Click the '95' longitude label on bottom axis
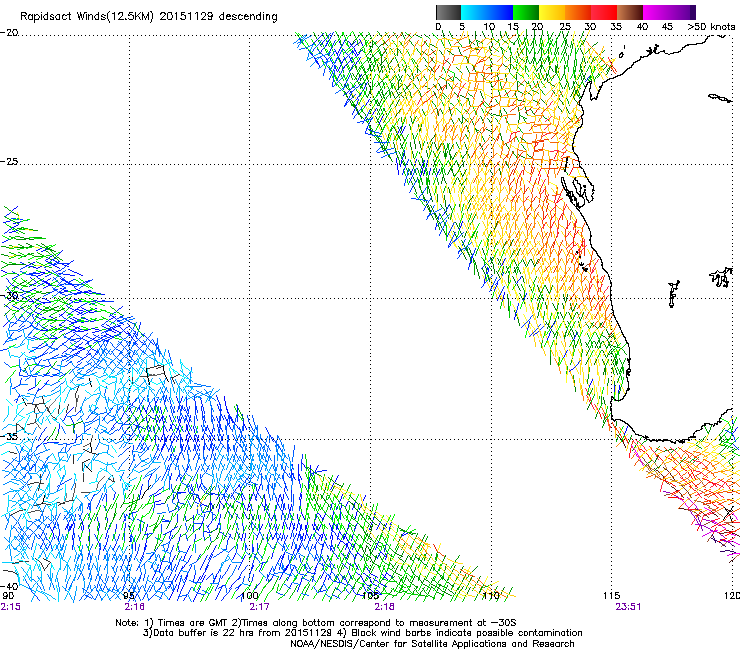Image resolution: width=740 pixels, height=650 pixels. point(129,596)
